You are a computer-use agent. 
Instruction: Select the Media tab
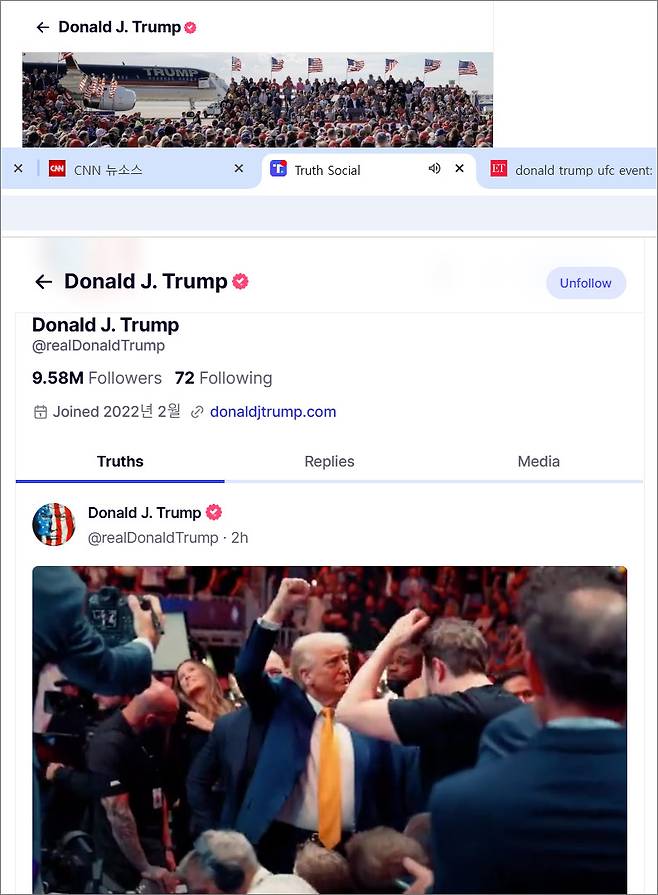coord(538,461)
